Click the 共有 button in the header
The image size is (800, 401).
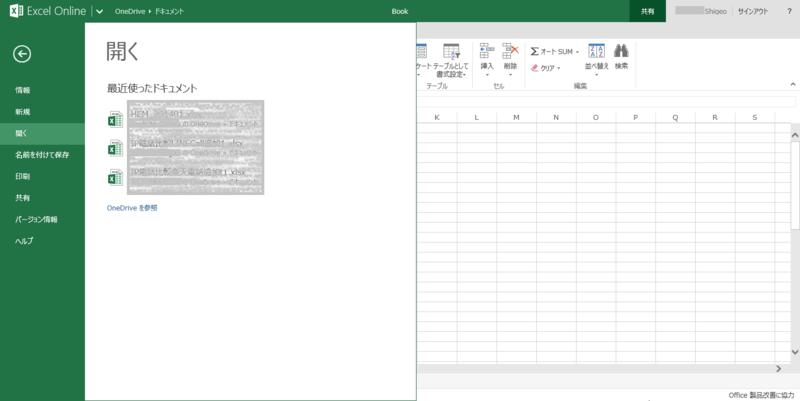click(647, 11)
